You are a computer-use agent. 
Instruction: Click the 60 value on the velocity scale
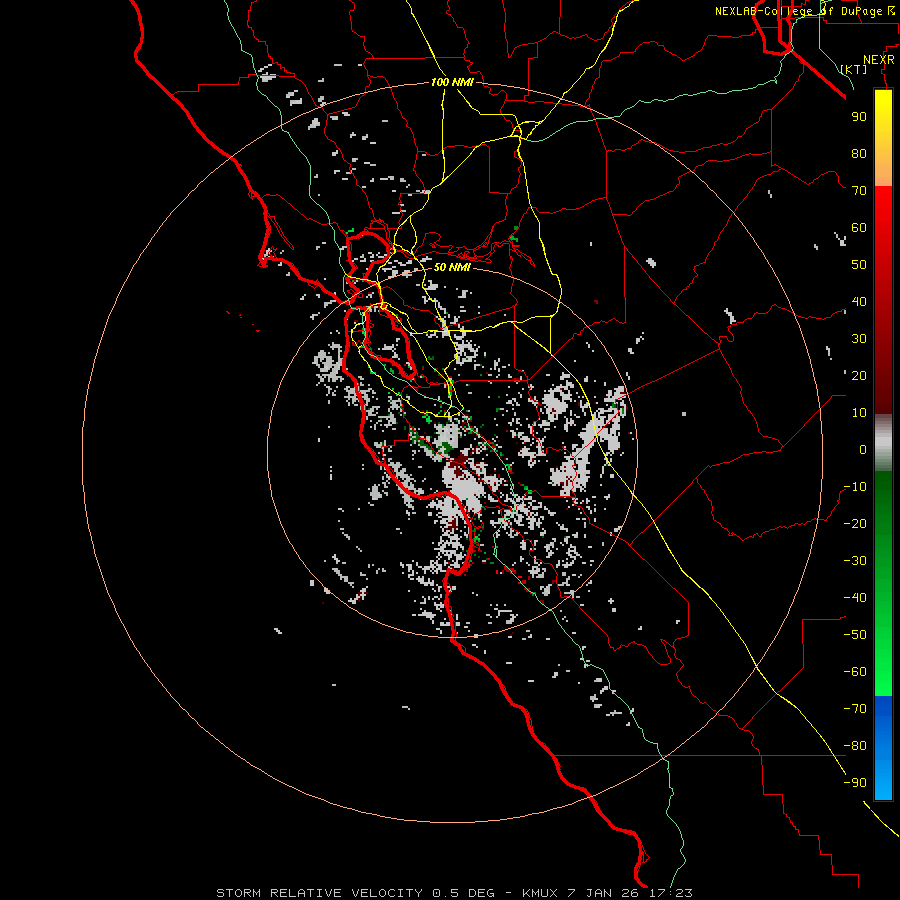point(859,227)
